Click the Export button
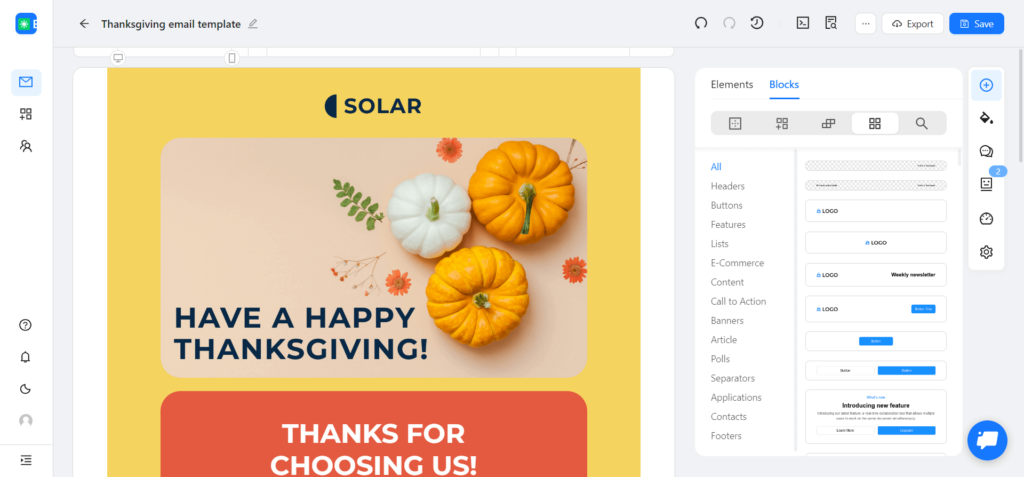The image size is (1024, 477). coord(912,24)
